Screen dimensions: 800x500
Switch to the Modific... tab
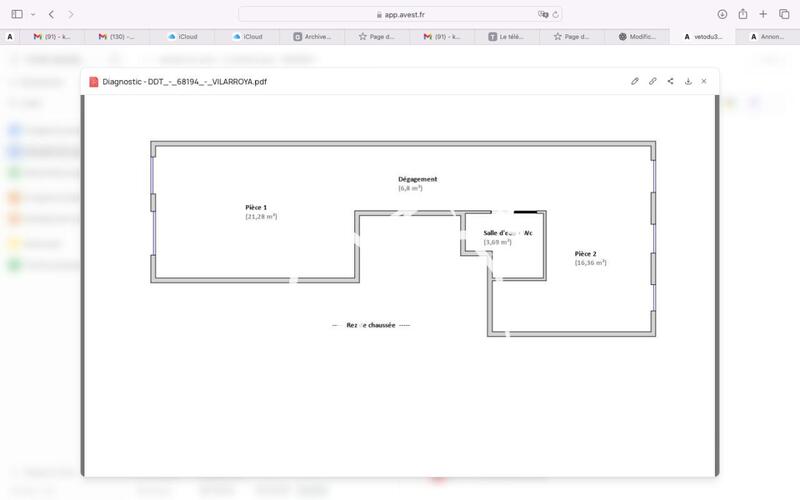tap(637, 36)
